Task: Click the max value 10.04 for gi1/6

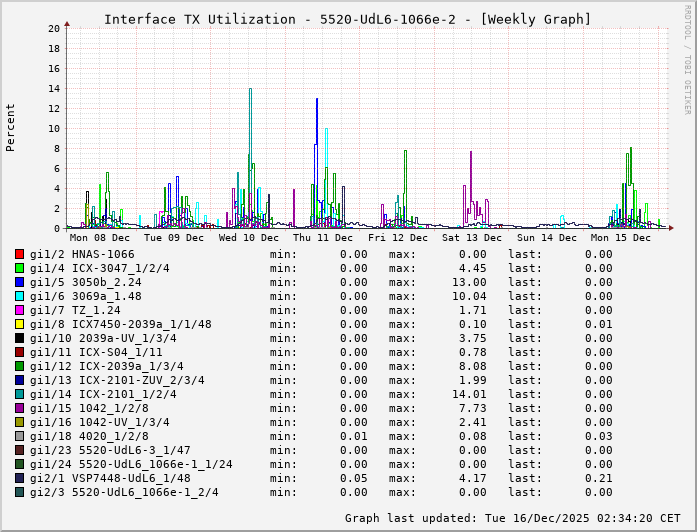Action: [x=469, y=296]
